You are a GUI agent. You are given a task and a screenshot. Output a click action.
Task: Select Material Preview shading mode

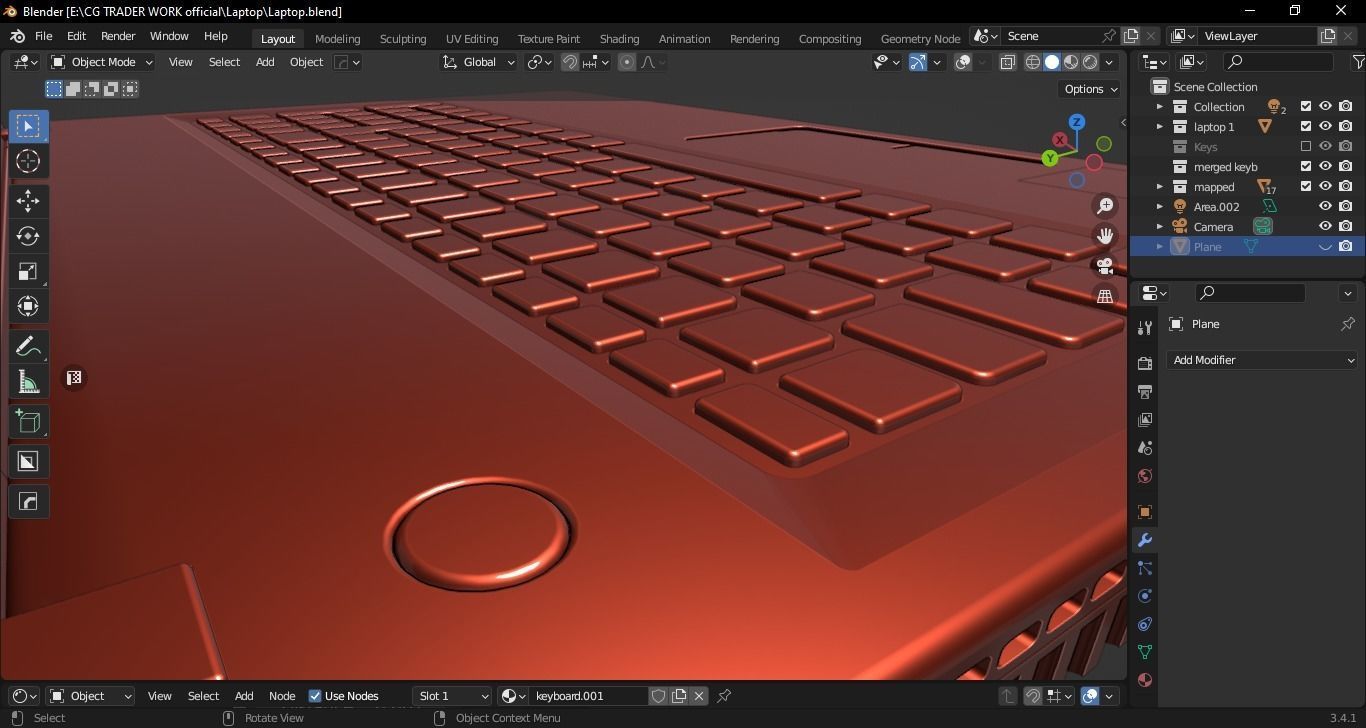(1071, 62)
